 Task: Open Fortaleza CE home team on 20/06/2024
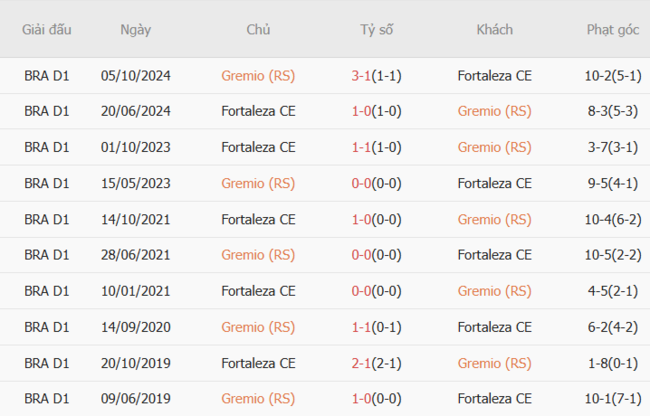click(258, 111)
